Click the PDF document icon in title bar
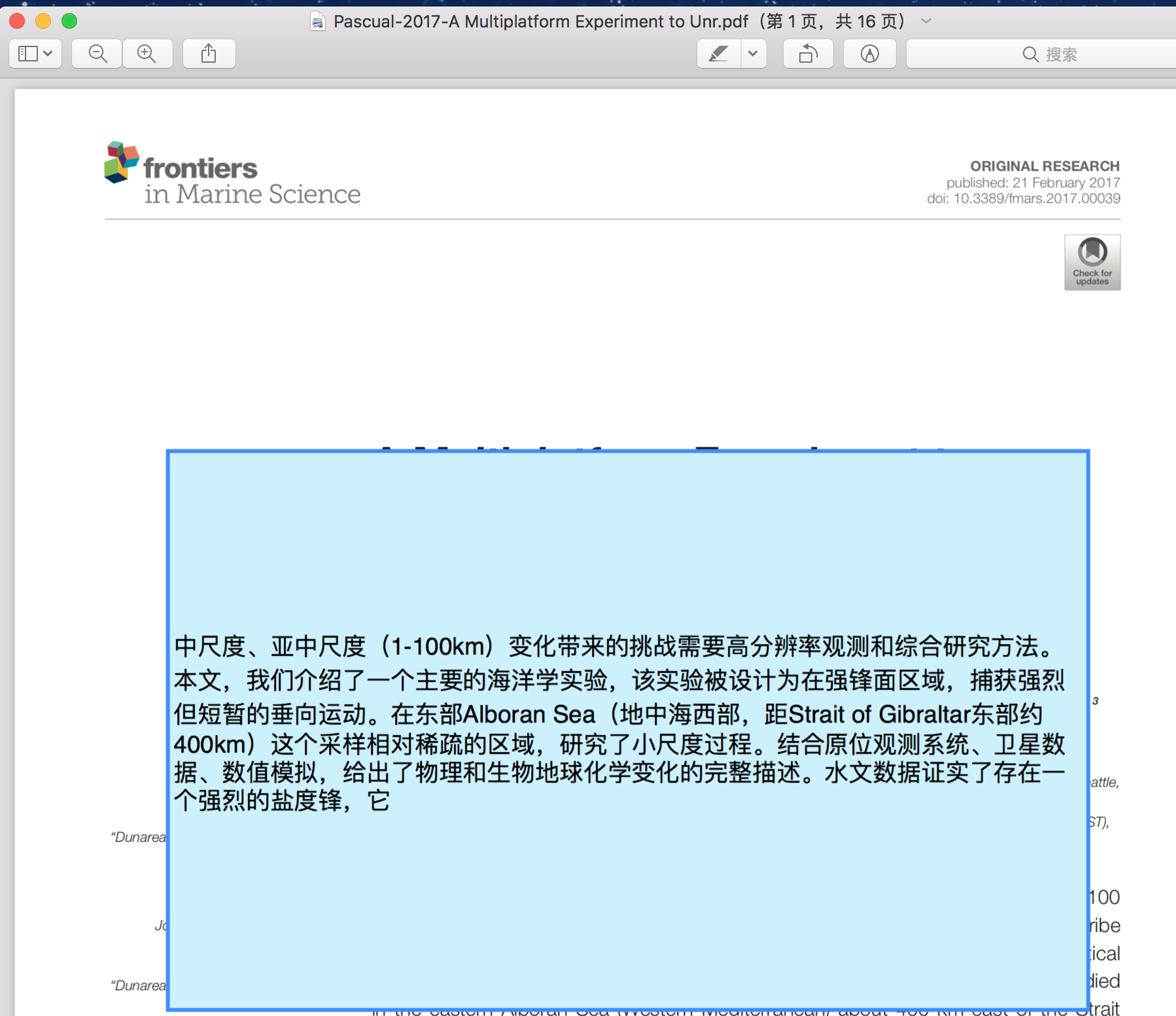Image resolution: width=1176 pixels, height=1016 pixels. 318,22
